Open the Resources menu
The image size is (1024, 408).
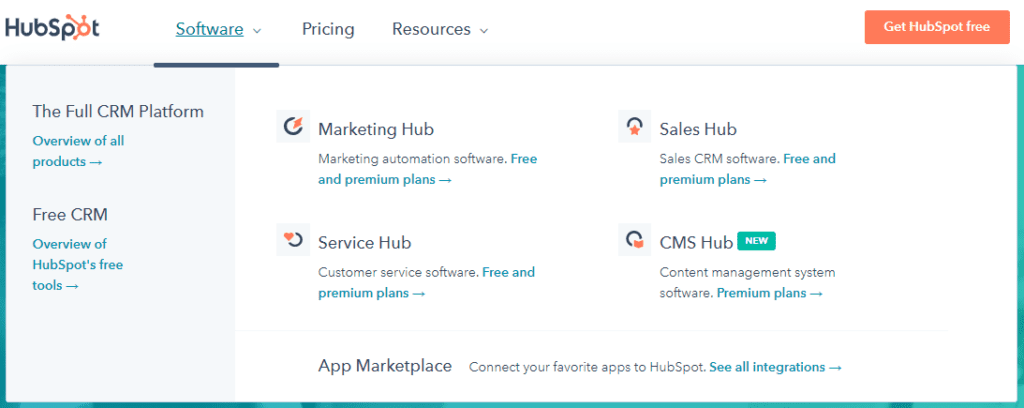[x=431, y=29]
